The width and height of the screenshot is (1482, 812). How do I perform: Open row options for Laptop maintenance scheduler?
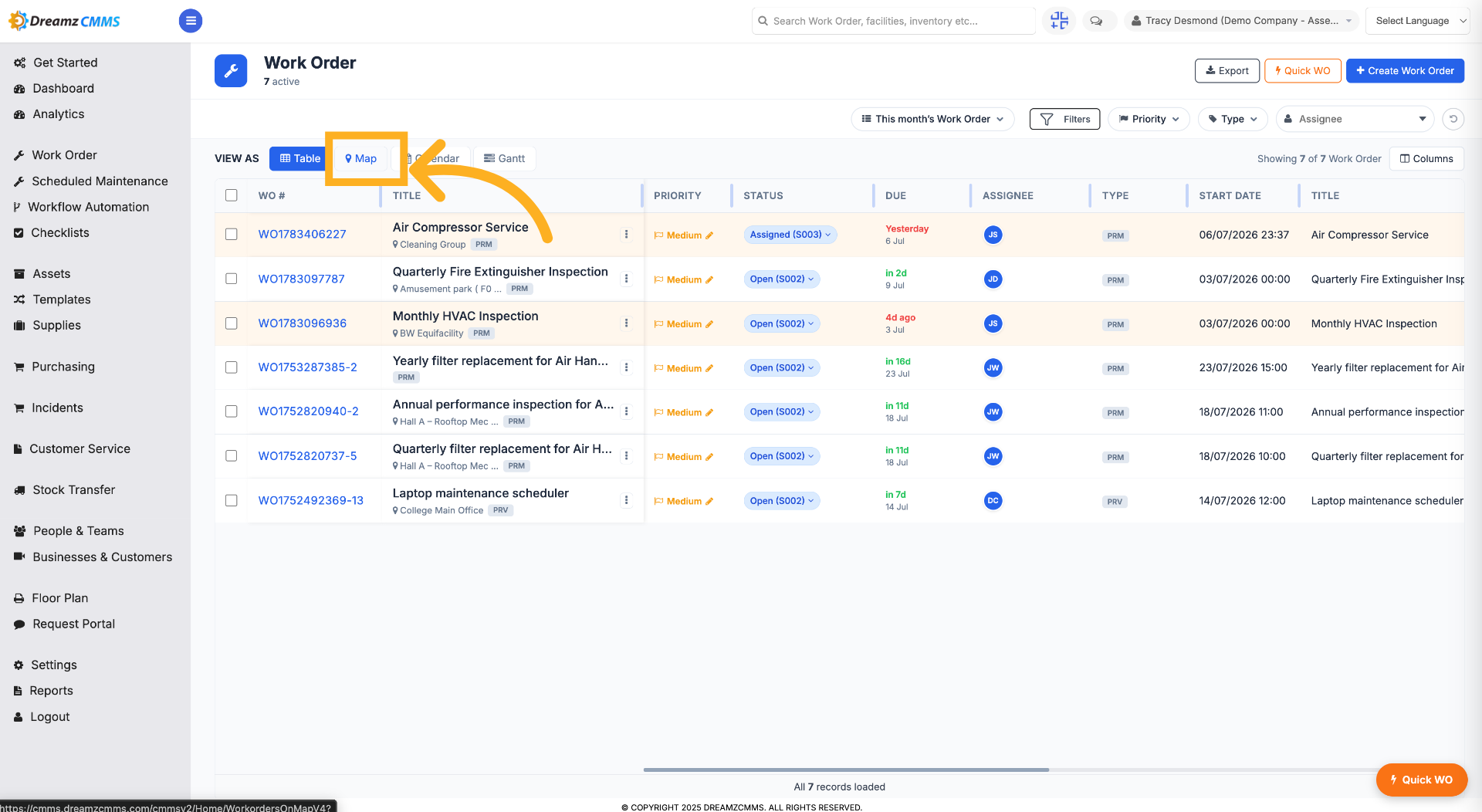(x=626, y=500)
